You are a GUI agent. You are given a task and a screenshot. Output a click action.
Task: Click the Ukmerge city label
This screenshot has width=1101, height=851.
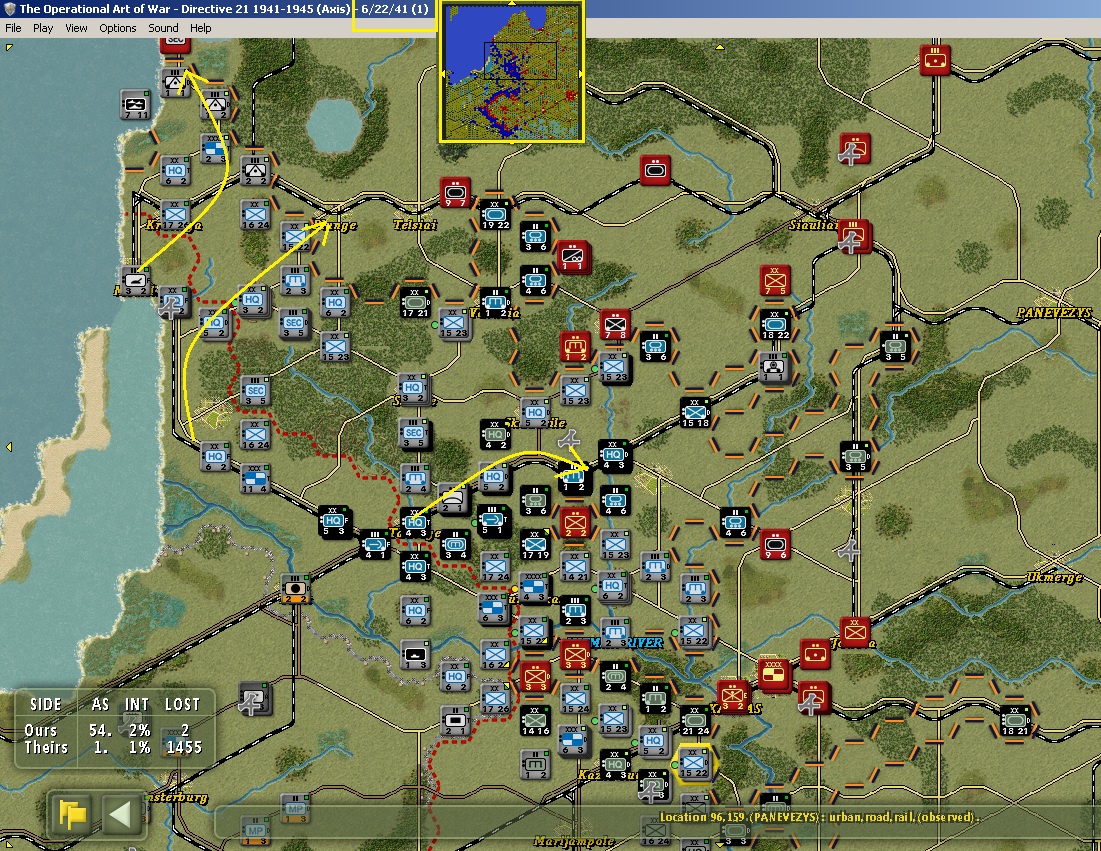[1054, 577]
